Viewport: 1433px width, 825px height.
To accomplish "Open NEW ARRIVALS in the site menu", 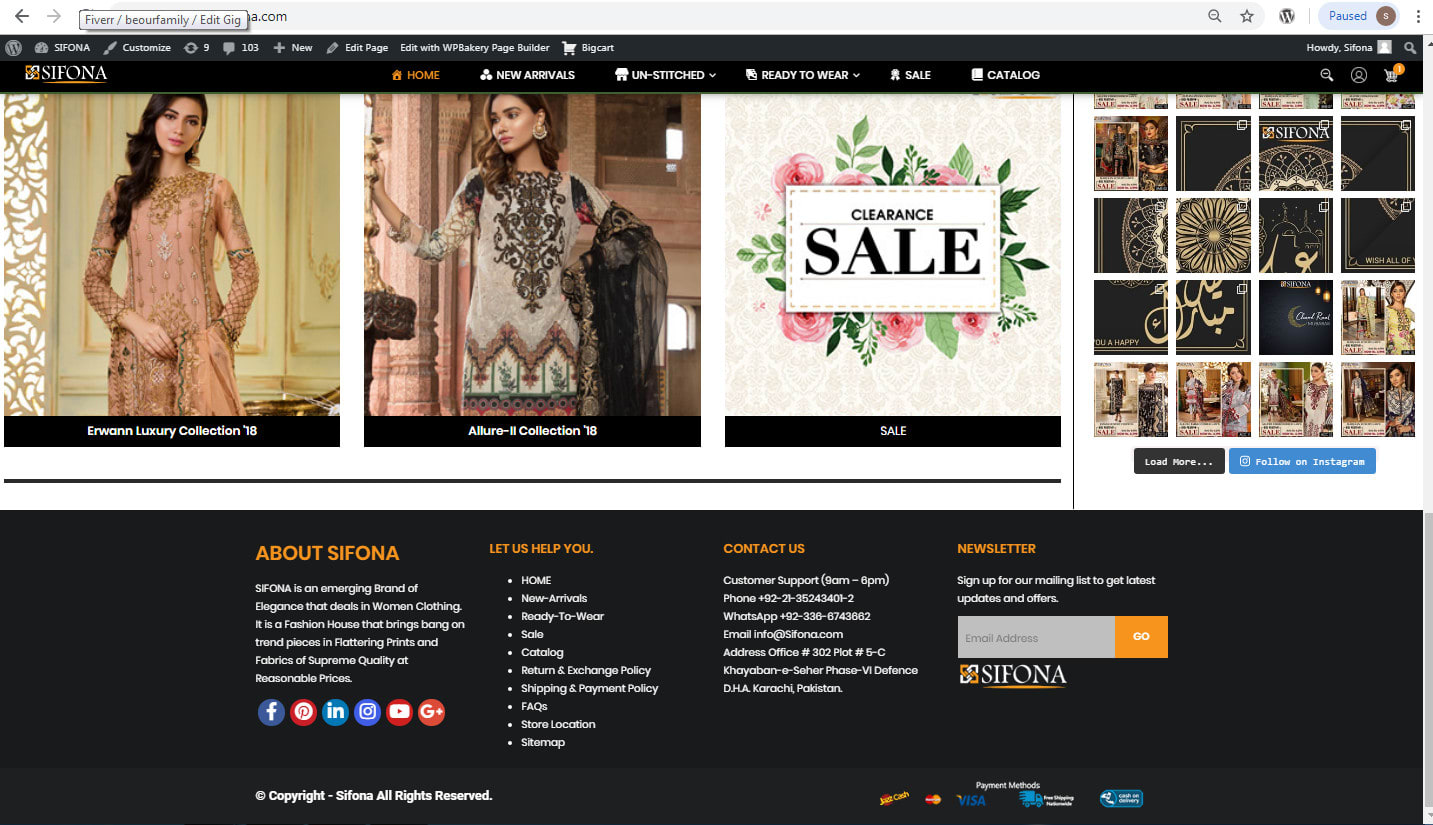I will coord(527,75).
